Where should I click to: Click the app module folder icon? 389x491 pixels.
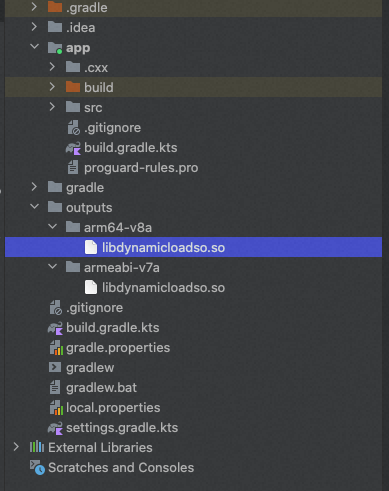[55, 48]
